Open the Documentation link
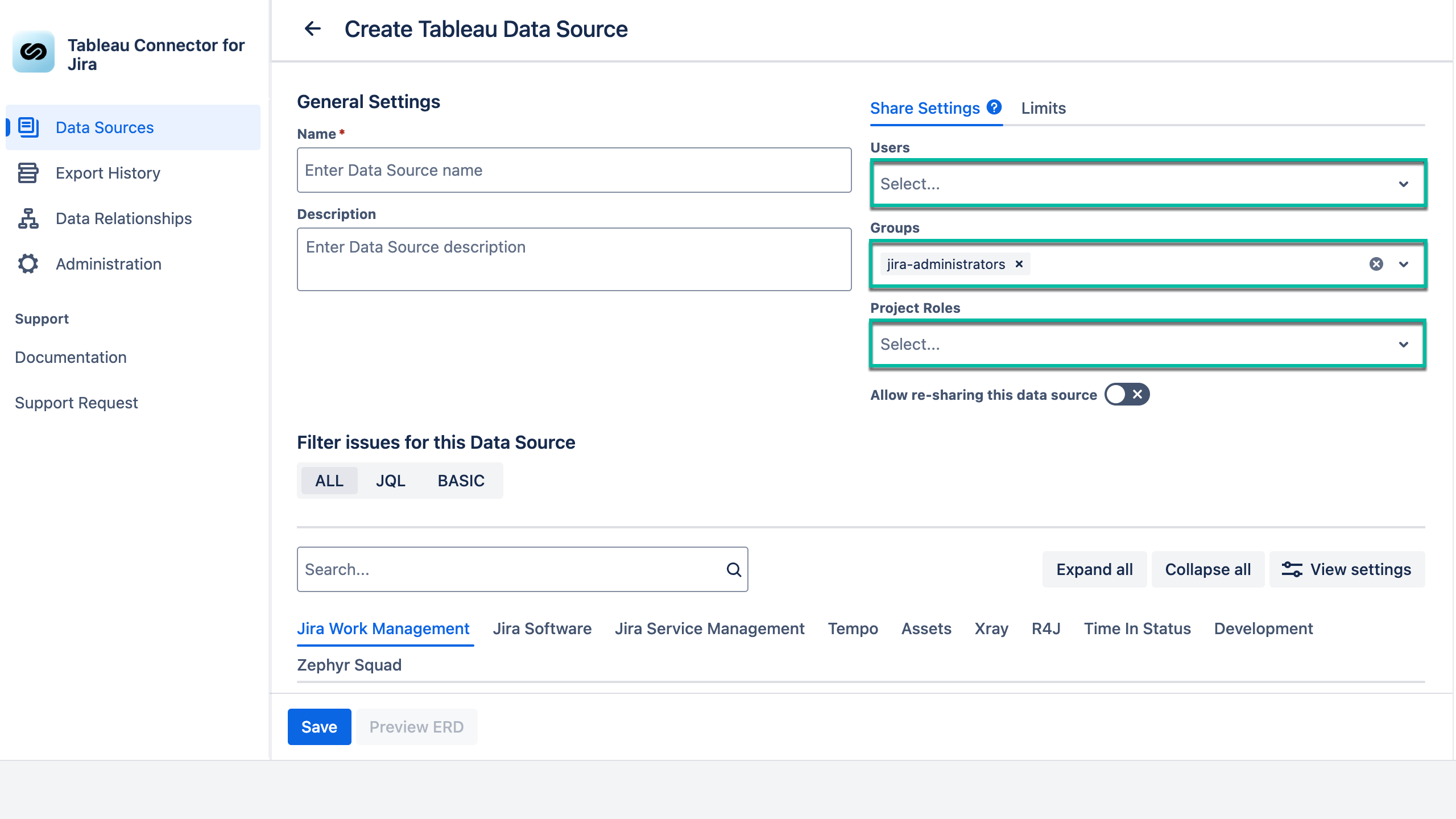 pos(71,357)
